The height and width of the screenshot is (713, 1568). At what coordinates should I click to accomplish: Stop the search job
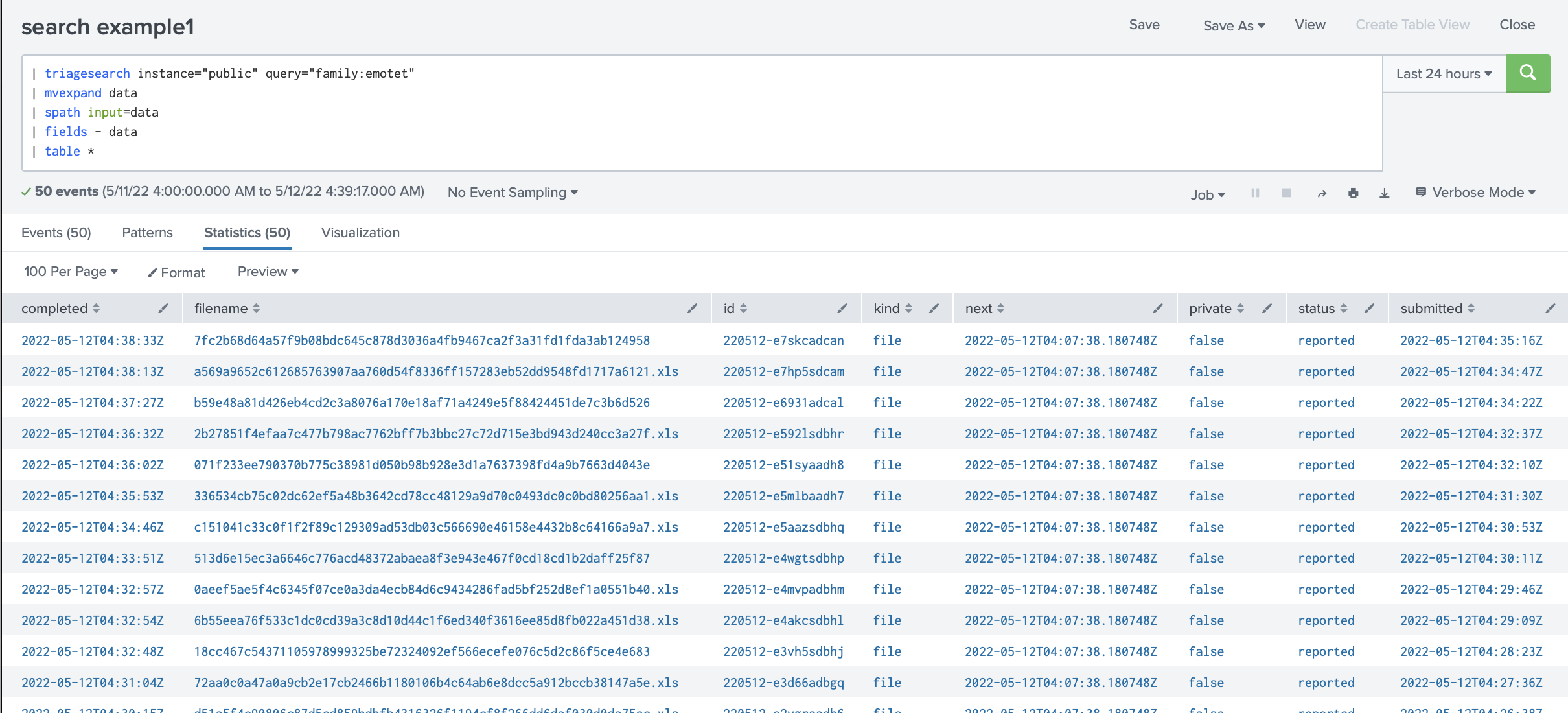click(1287, 193)
